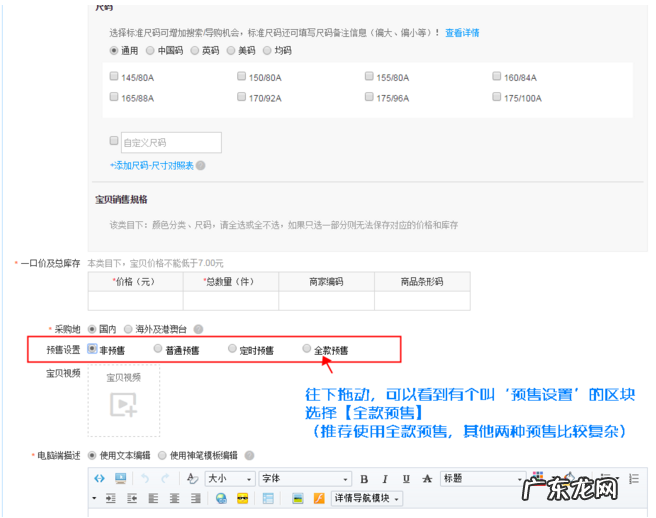
Task: Click the 价格（元） input cell
Action: click(136, 301)
